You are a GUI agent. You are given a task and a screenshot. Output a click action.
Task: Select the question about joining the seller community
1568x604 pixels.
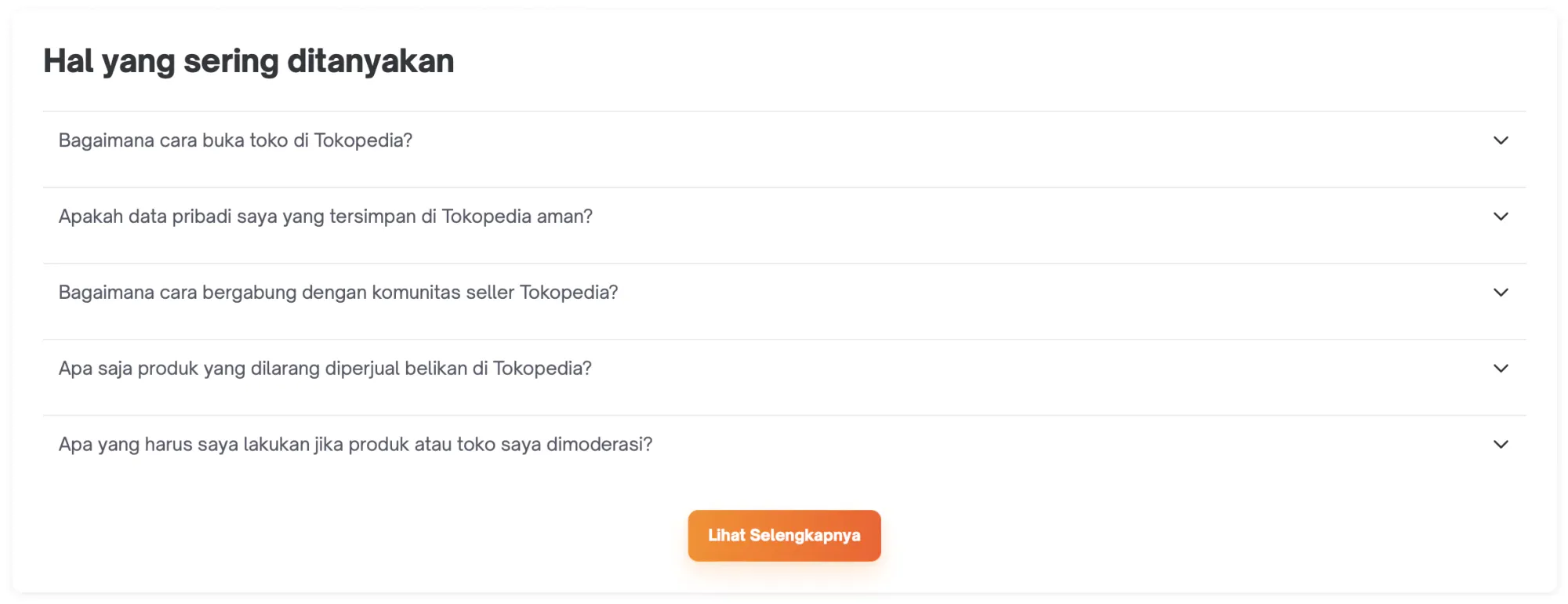[x=339, y=292]
